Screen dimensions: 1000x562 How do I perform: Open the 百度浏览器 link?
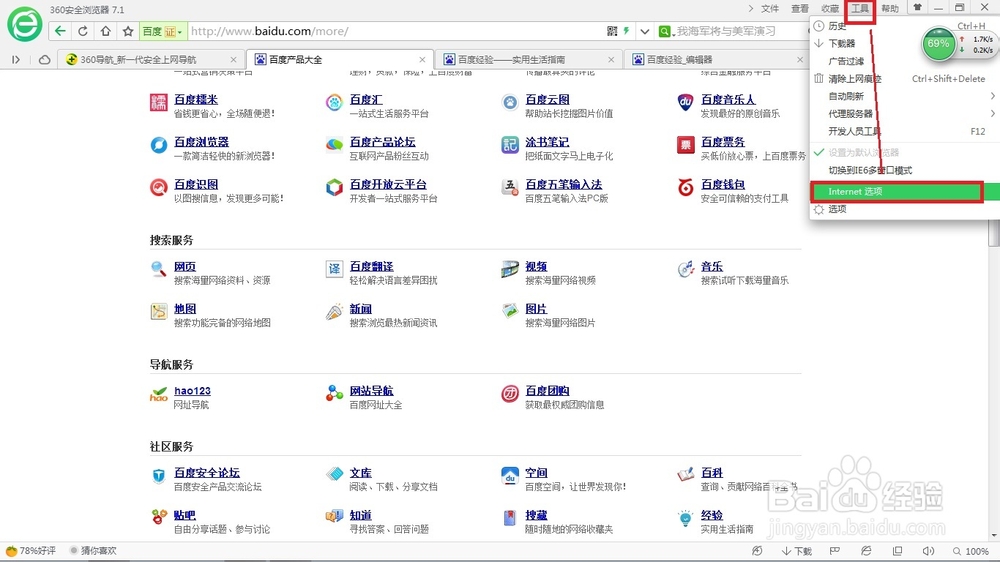point(202,142)
